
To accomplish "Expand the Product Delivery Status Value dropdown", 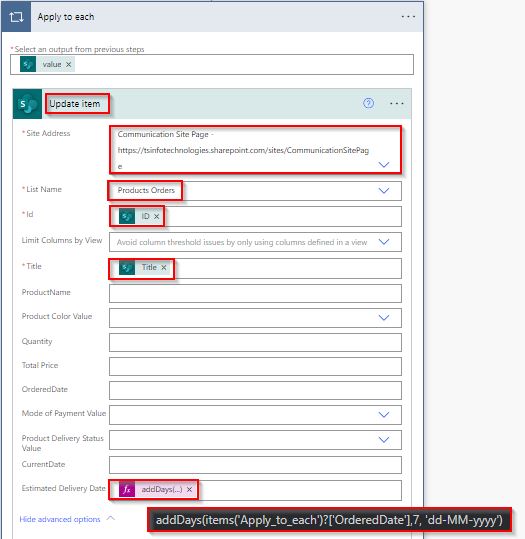I will click(384, 440).
